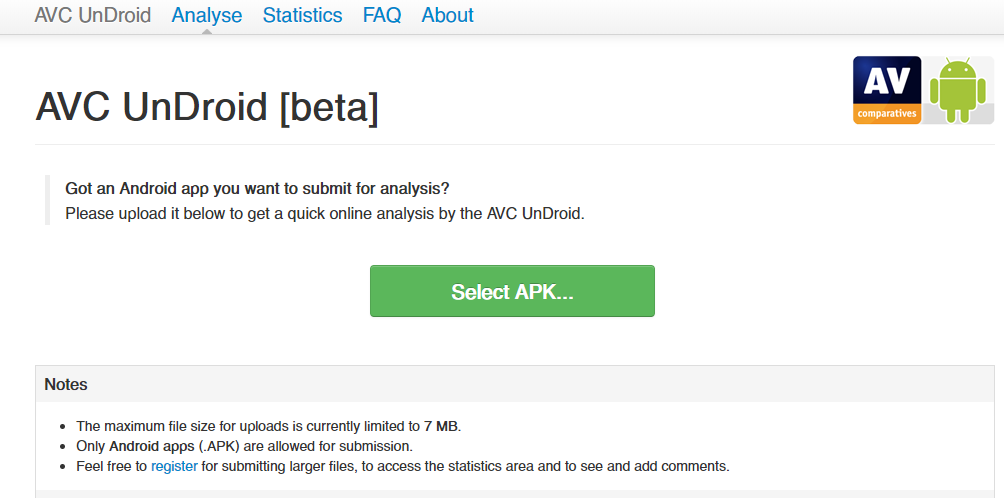Viewport: 1004px width, 498px height.
Task: Click the AVC UnDroid [beta] page heading
Action: tap(207, 107)
